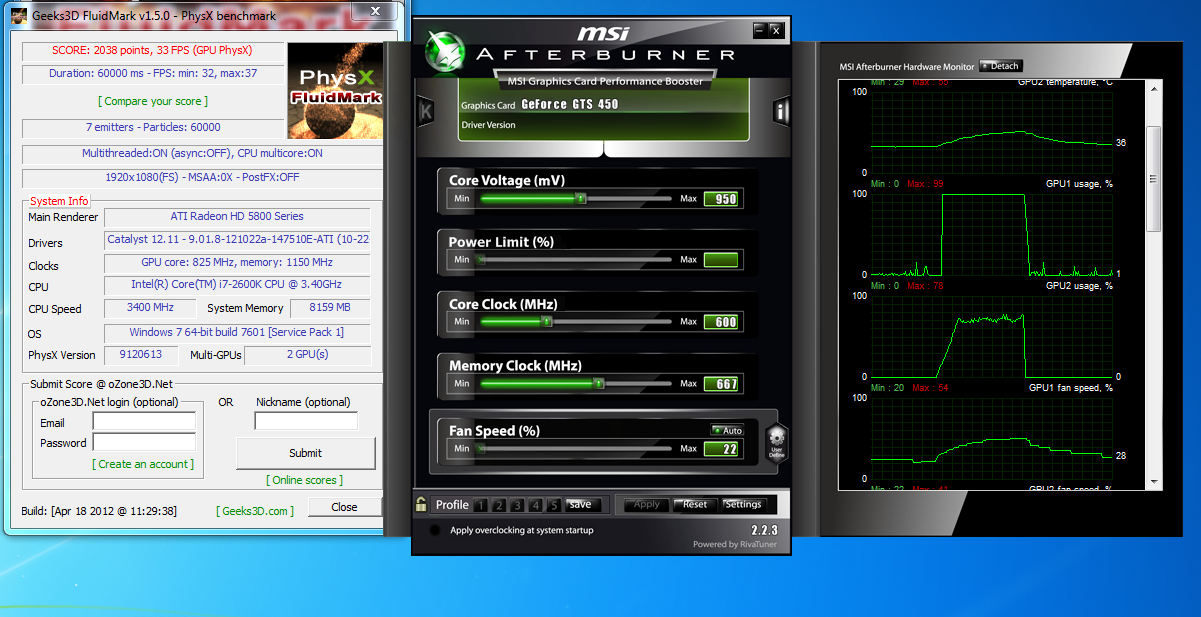Screen dimensions: 1201x617
Task: Click the Core Voltage value box 950
Action: tap(721, 199)
